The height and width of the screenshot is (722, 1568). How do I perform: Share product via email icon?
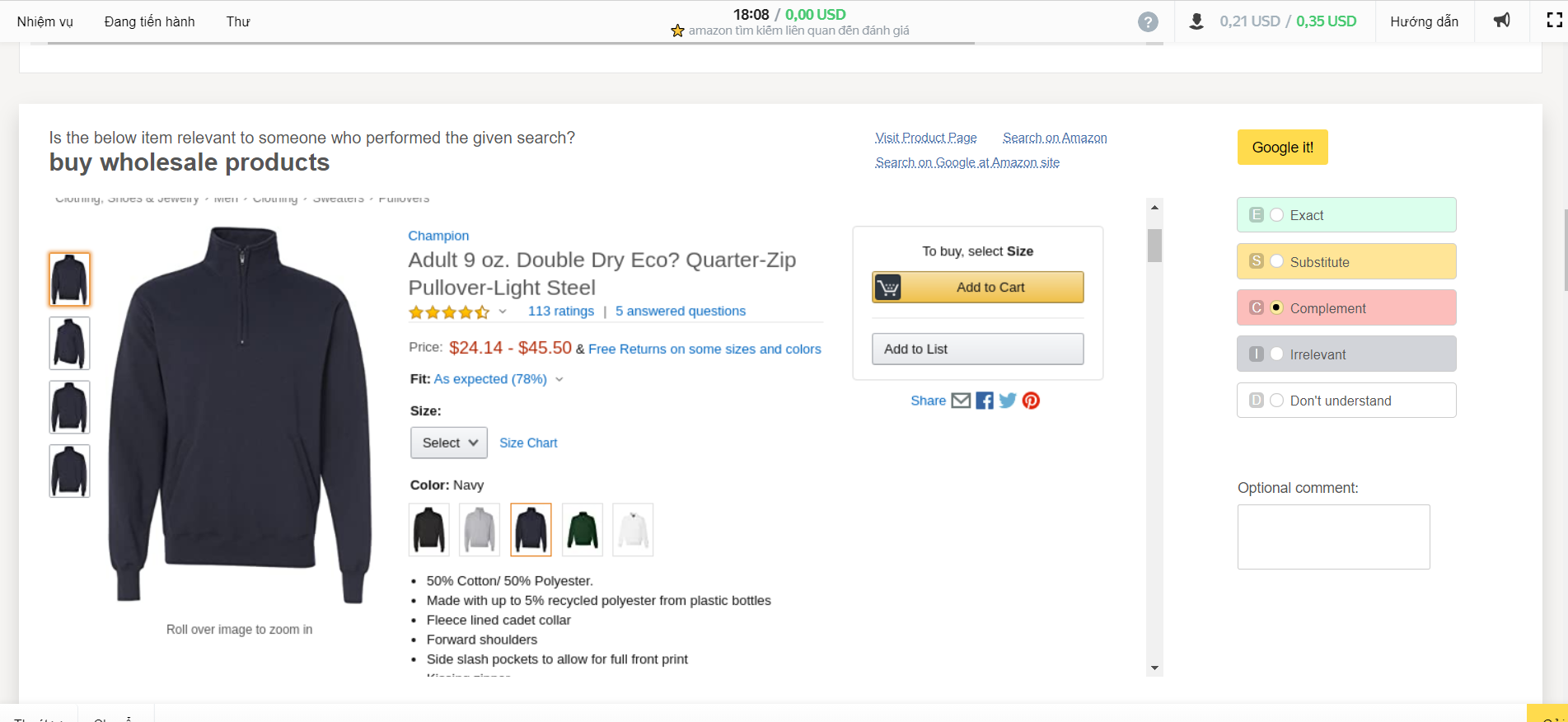coord(961,401)
